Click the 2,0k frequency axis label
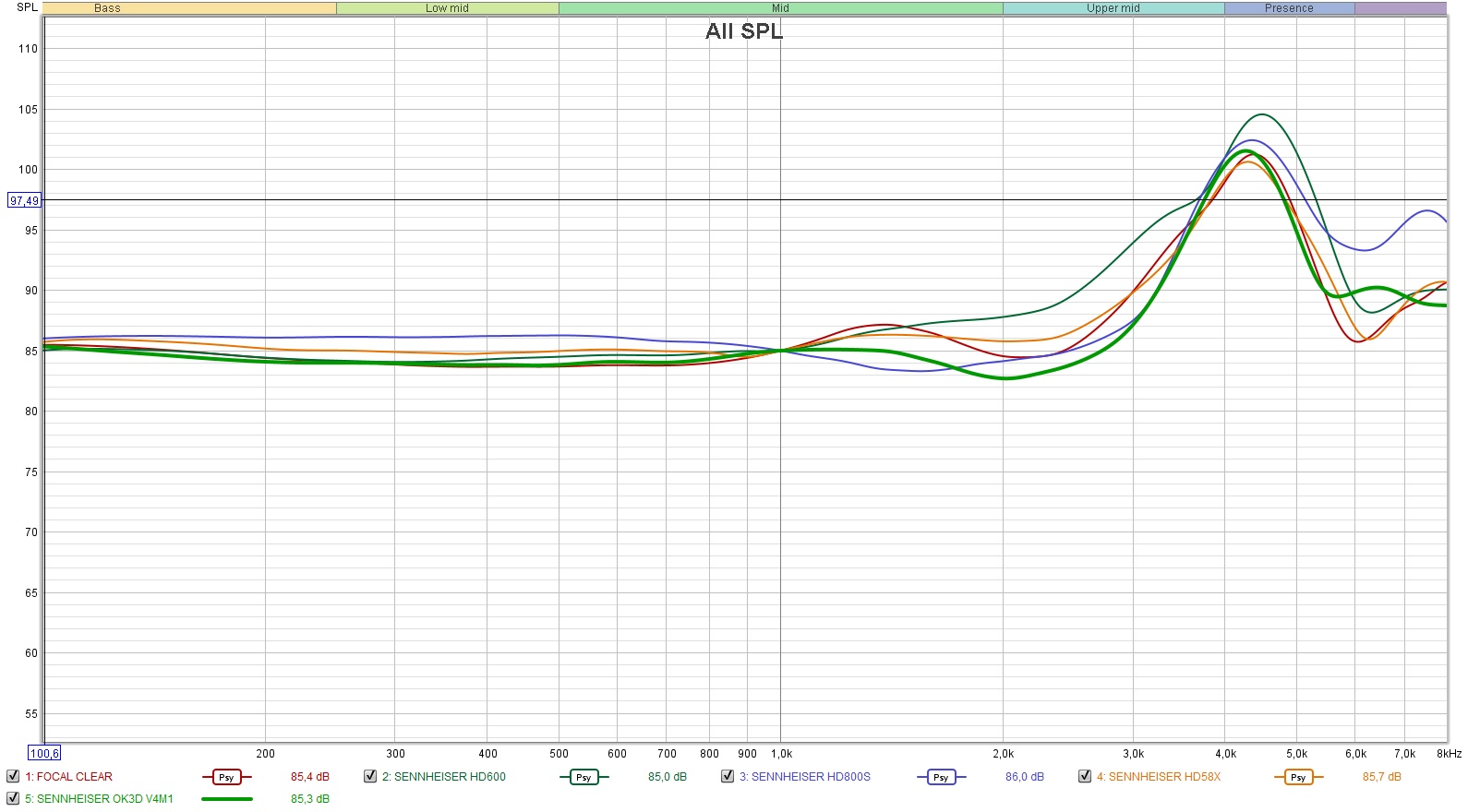Screen dimensions: 1468x812 pyautogui.click(x=1004, y=754)
